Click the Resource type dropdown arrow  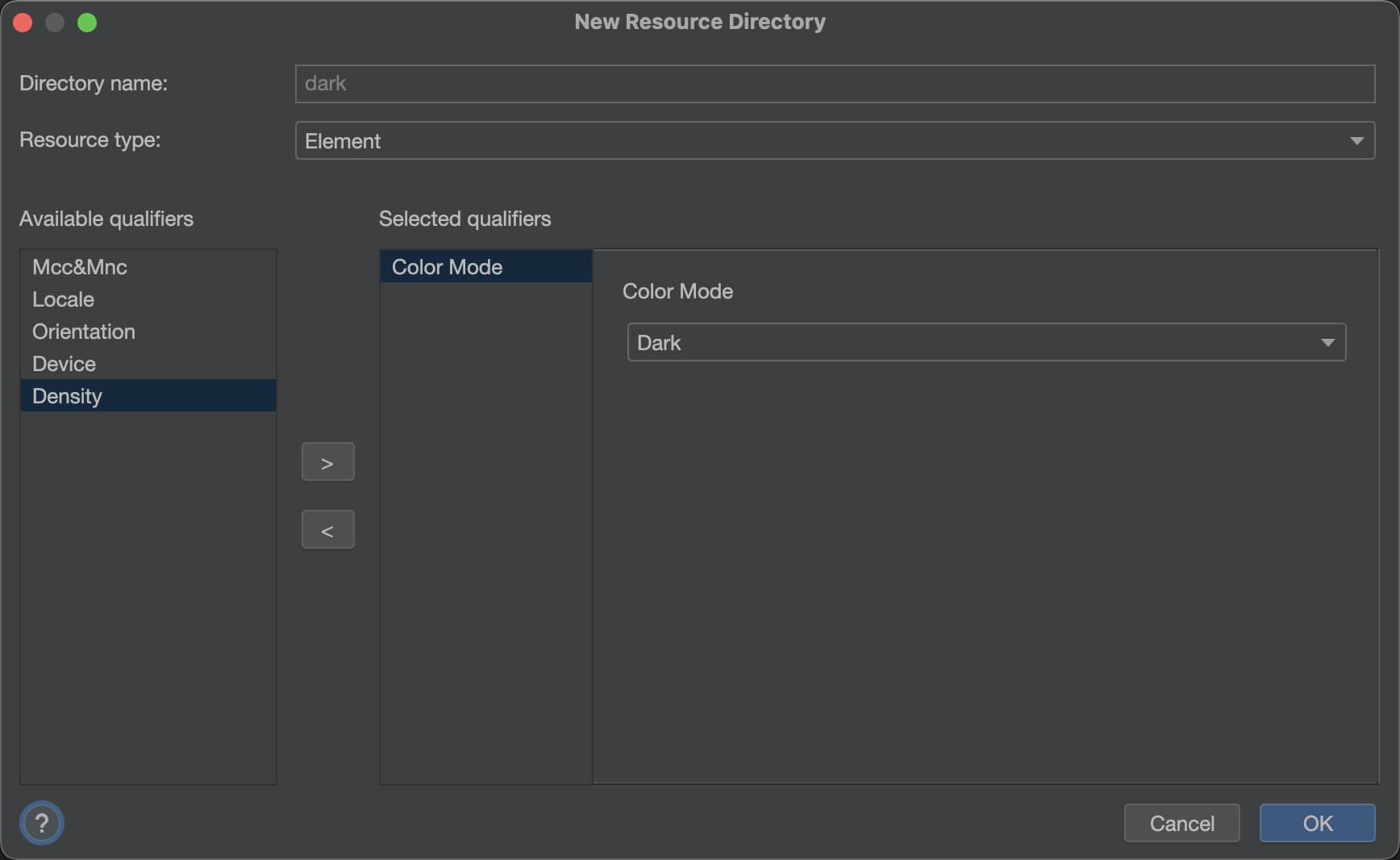[x=1356, y=141]
